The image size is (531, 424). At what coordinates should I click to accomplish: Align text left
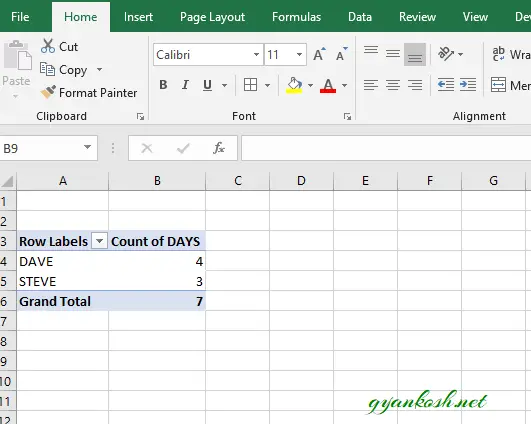click(x=371, y=85)
